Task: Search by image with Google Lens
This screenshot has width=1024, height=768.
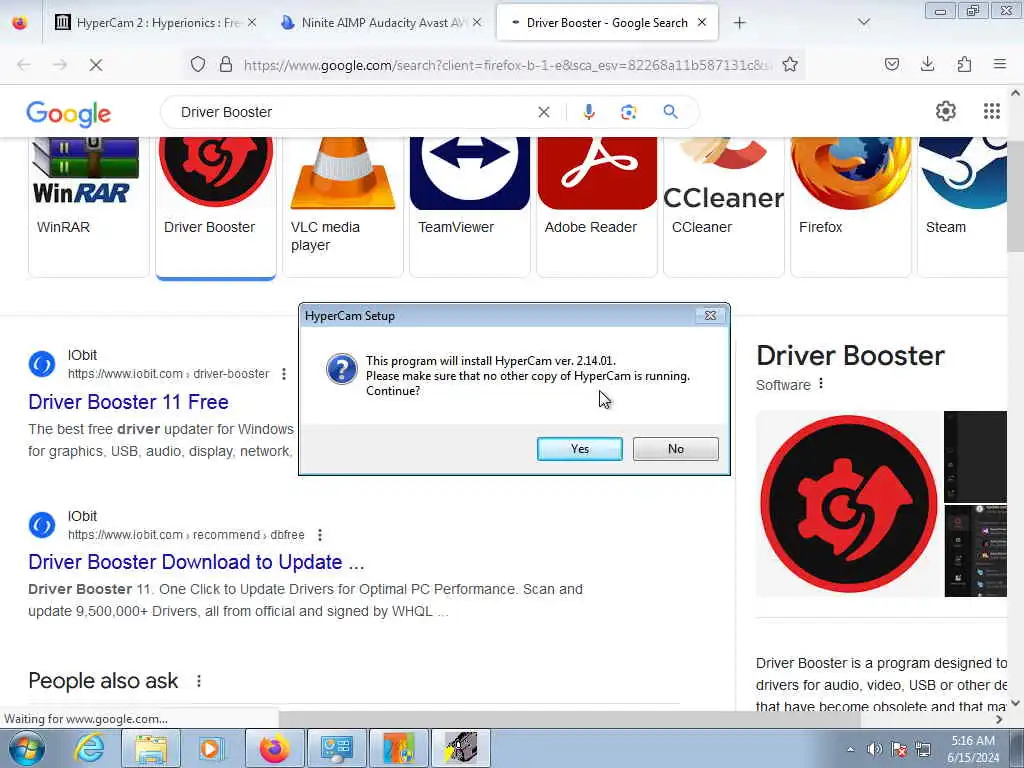Action: coord(628,112)
